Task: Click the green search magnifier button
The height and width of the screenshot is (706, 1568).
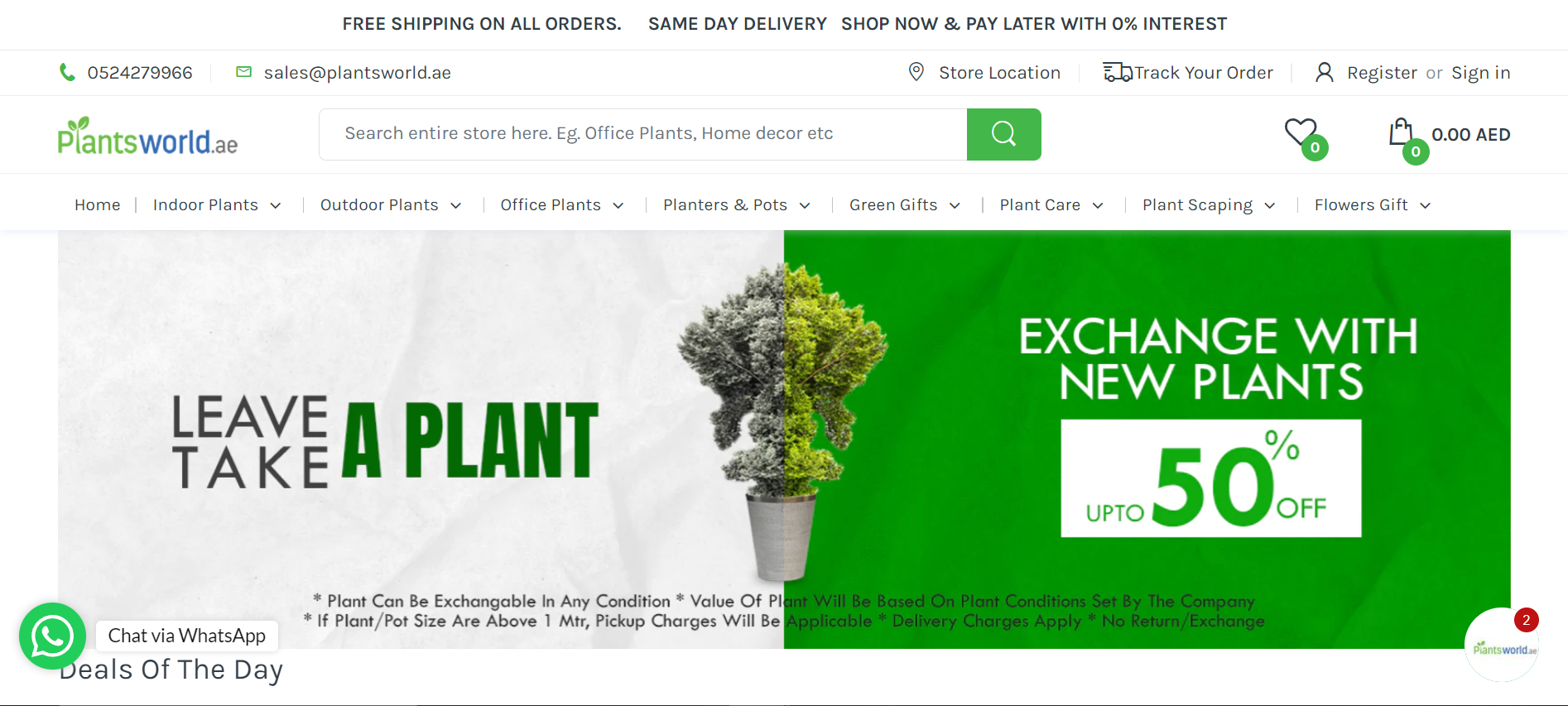Action: click(x=1003, y=134)
